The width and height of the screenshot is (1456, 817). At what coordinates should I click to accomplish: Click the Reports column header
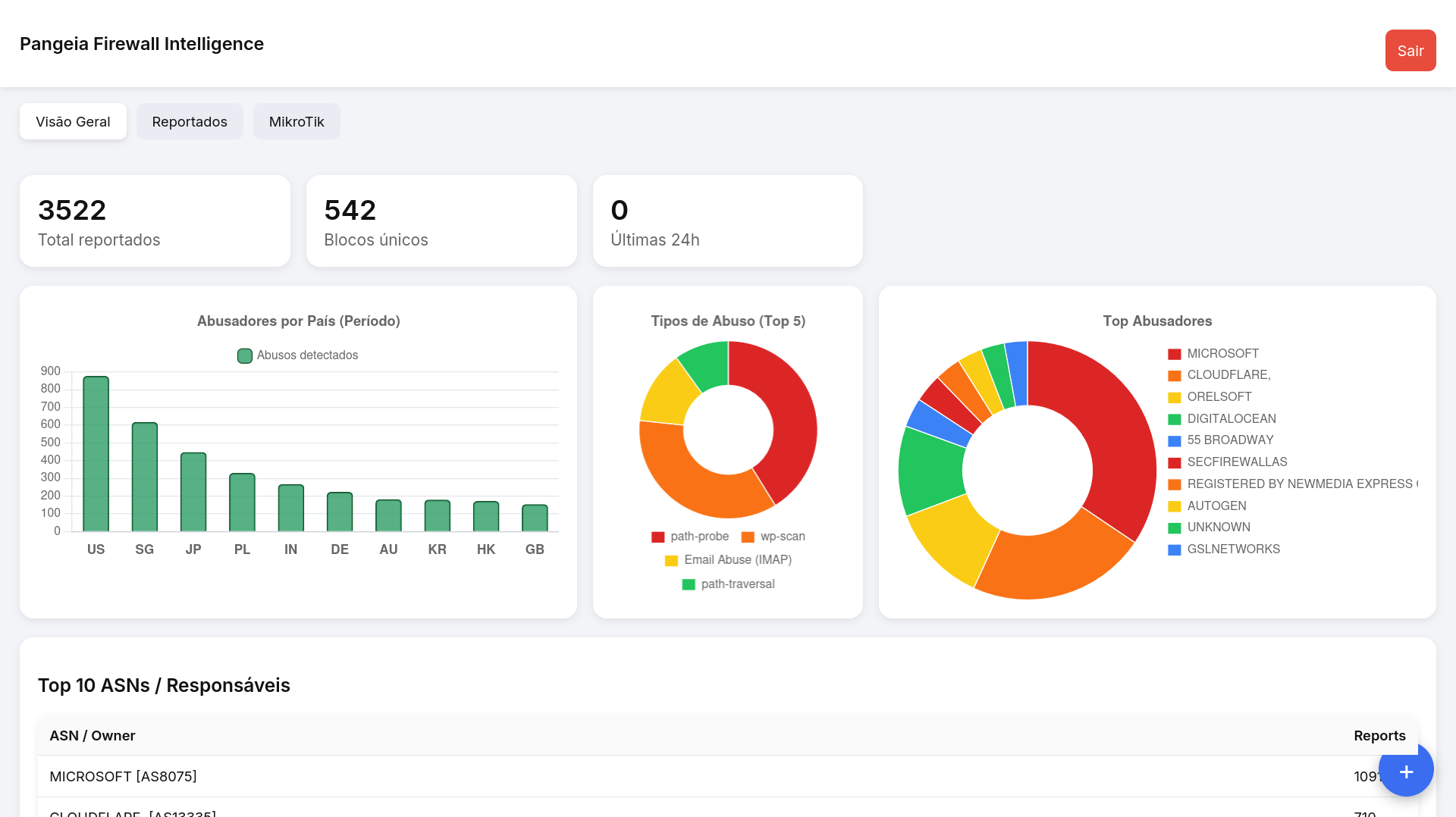1379,736
